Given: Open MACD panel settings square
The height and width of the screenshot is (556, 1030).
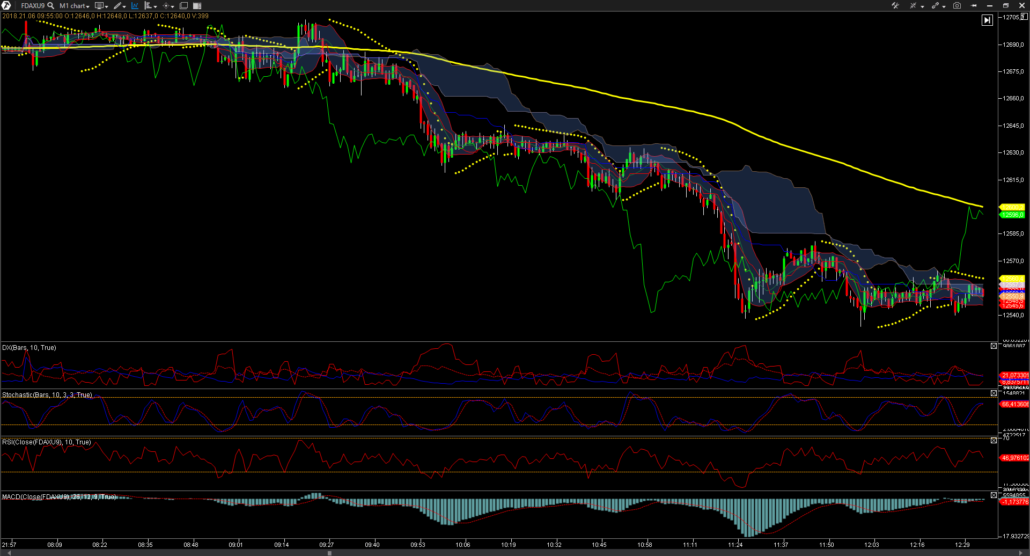Looking at the screenshot, I should tap(994, 495).
